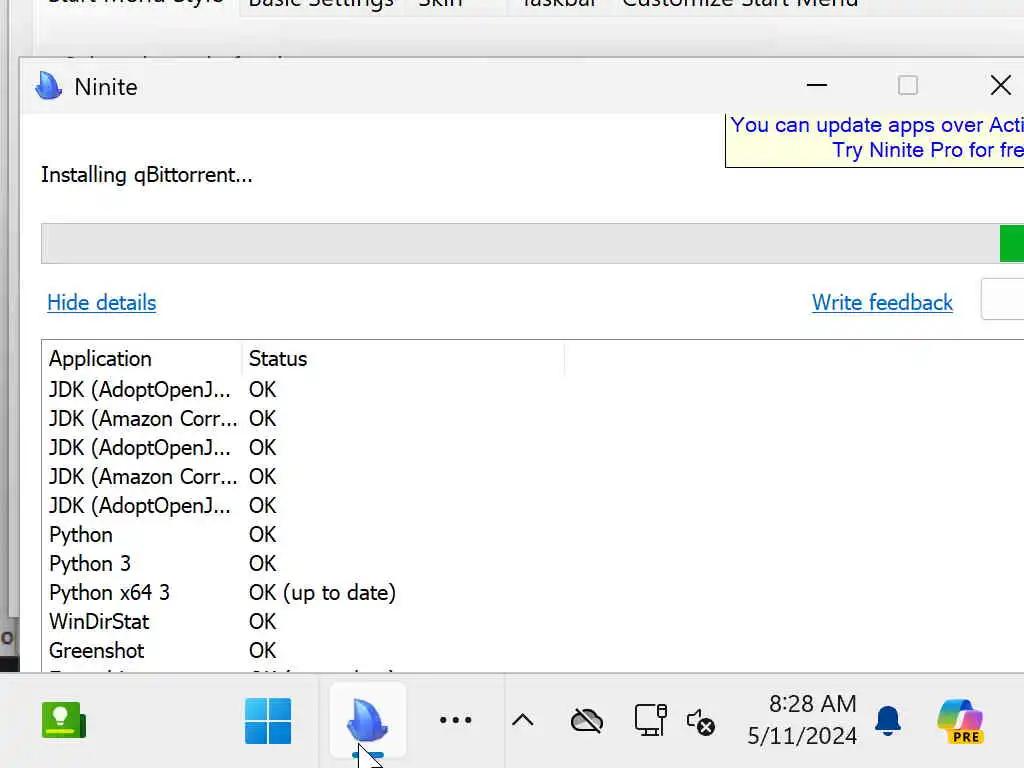1024x768 pixels.
Task: Click the Ninite logo in title bar
Action: pyautogui.click(x=48, y=86)
